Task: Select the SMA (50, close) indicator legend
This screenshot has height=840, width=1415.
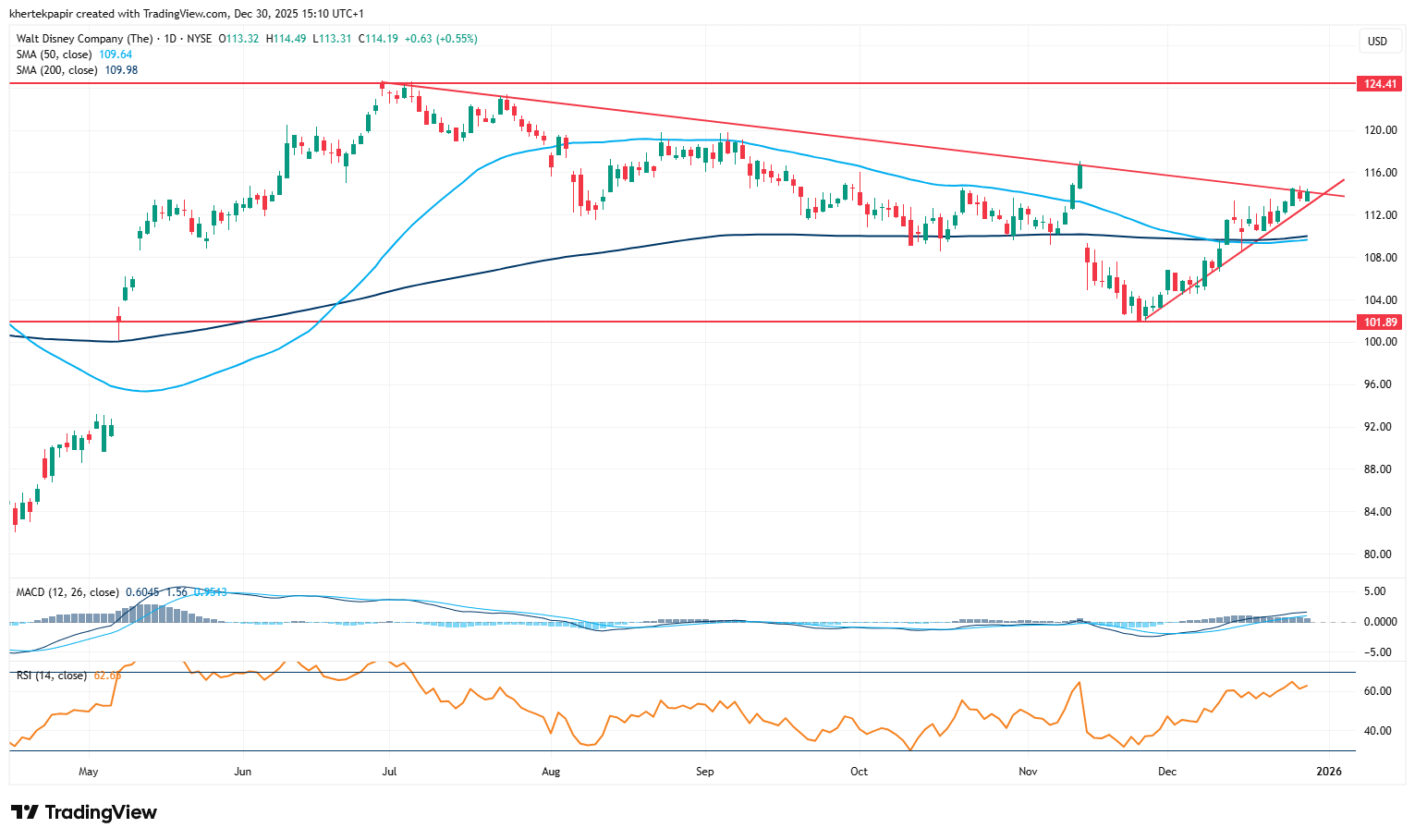Action: tap(54, 55)
